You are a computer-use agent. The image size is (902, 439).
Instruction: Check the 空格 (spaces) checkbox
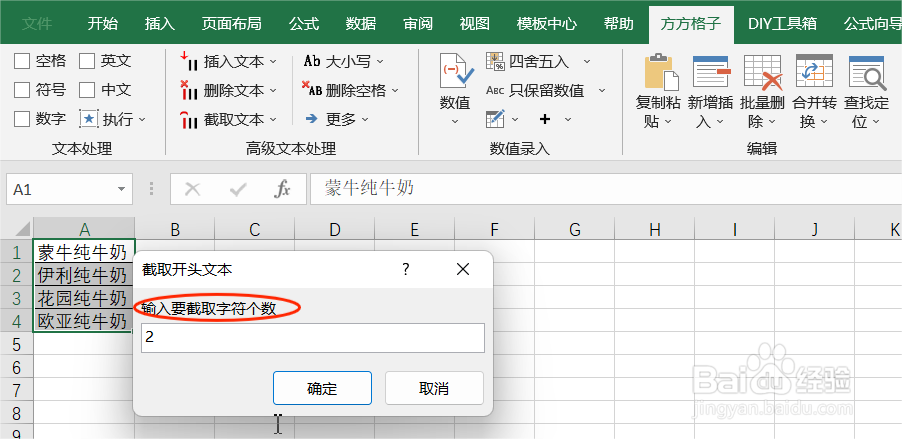[22, 61]
